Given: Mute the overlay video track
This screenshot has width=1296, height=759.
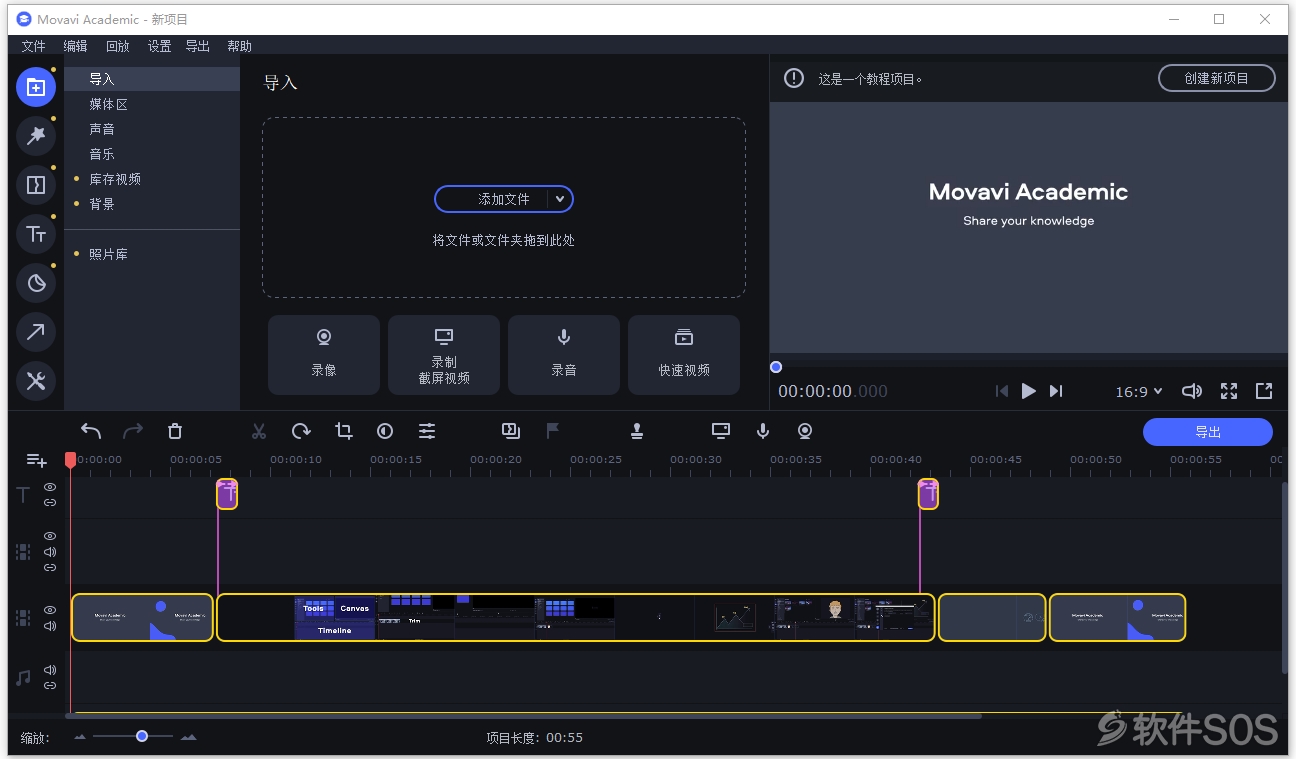Looking at the screenshot, I should tap(50, 552).
